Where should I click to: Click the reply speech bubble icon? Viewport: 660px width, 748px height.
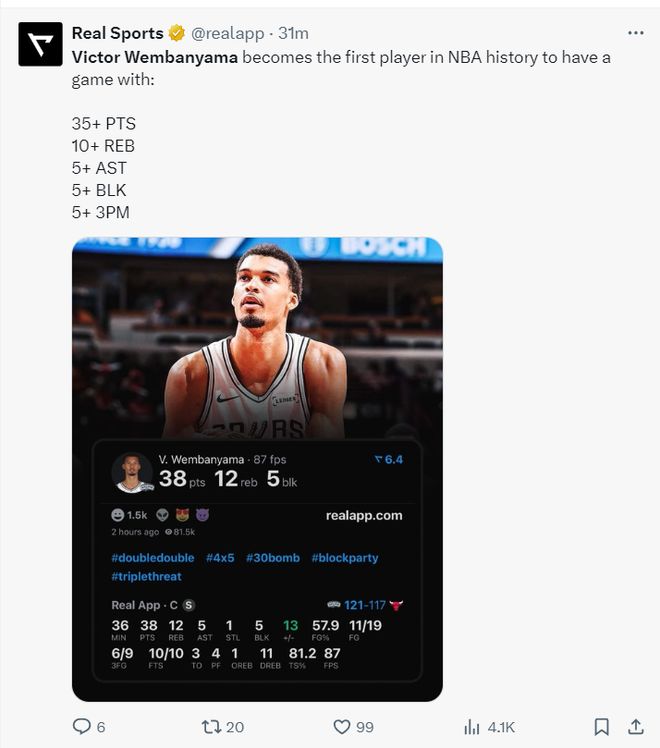tap(82, 727)
